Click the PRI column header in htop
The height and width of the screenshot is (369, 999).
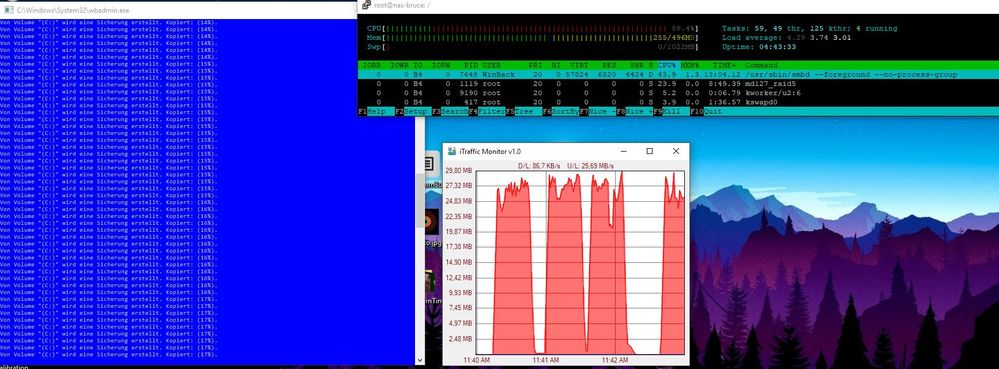(535, 66)
